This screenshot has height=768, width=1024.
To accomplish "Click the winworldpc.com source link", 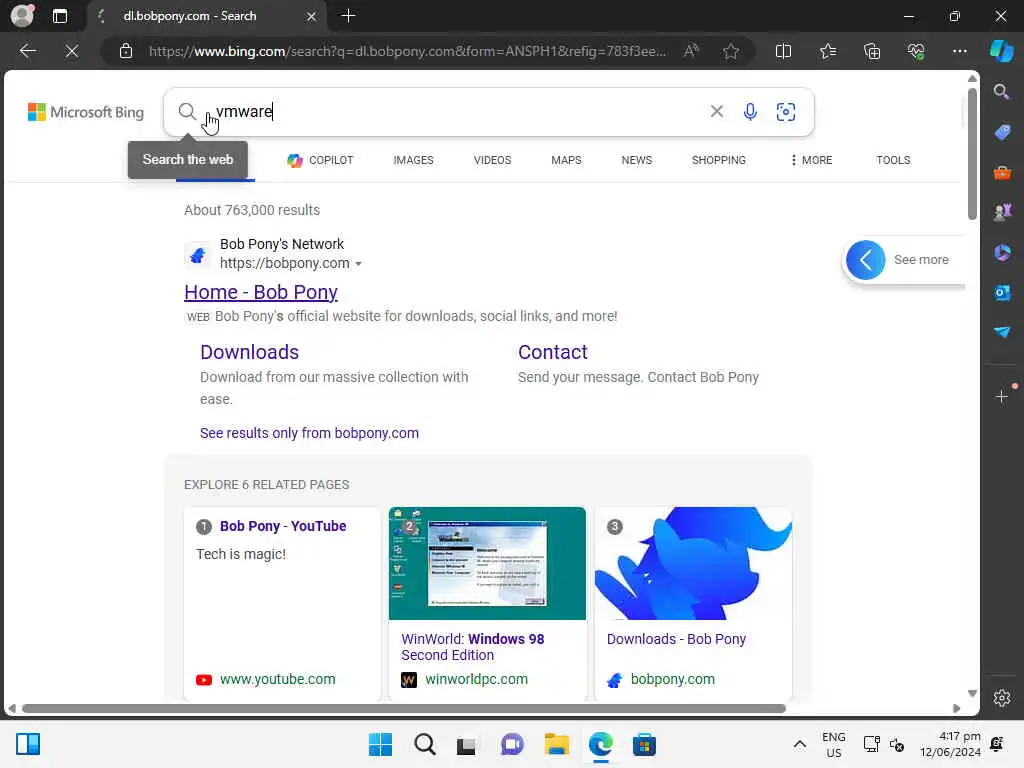I will click(x=476, y=679).
